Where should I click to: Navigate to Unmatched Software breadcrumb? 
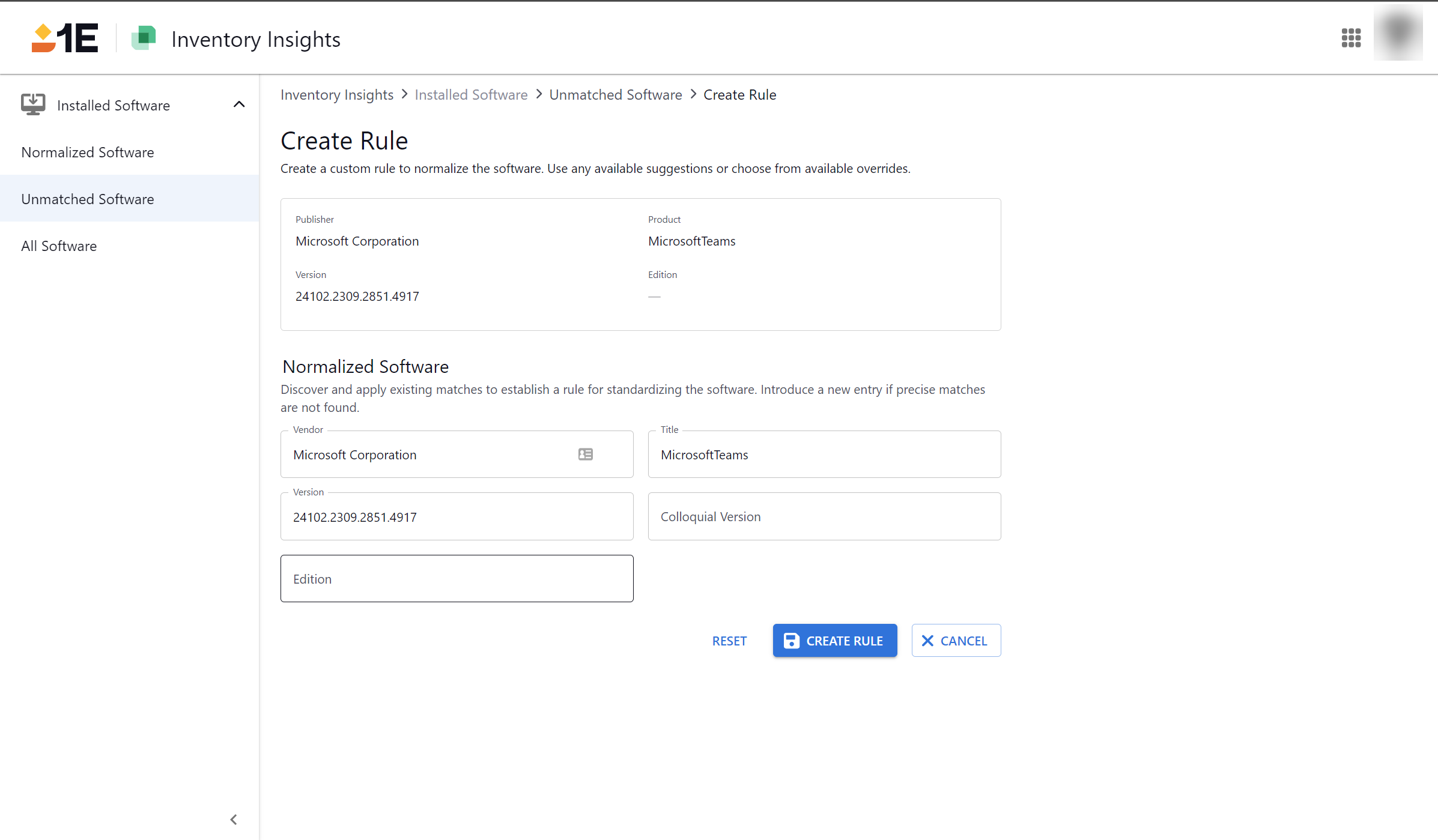coord(615,95)
